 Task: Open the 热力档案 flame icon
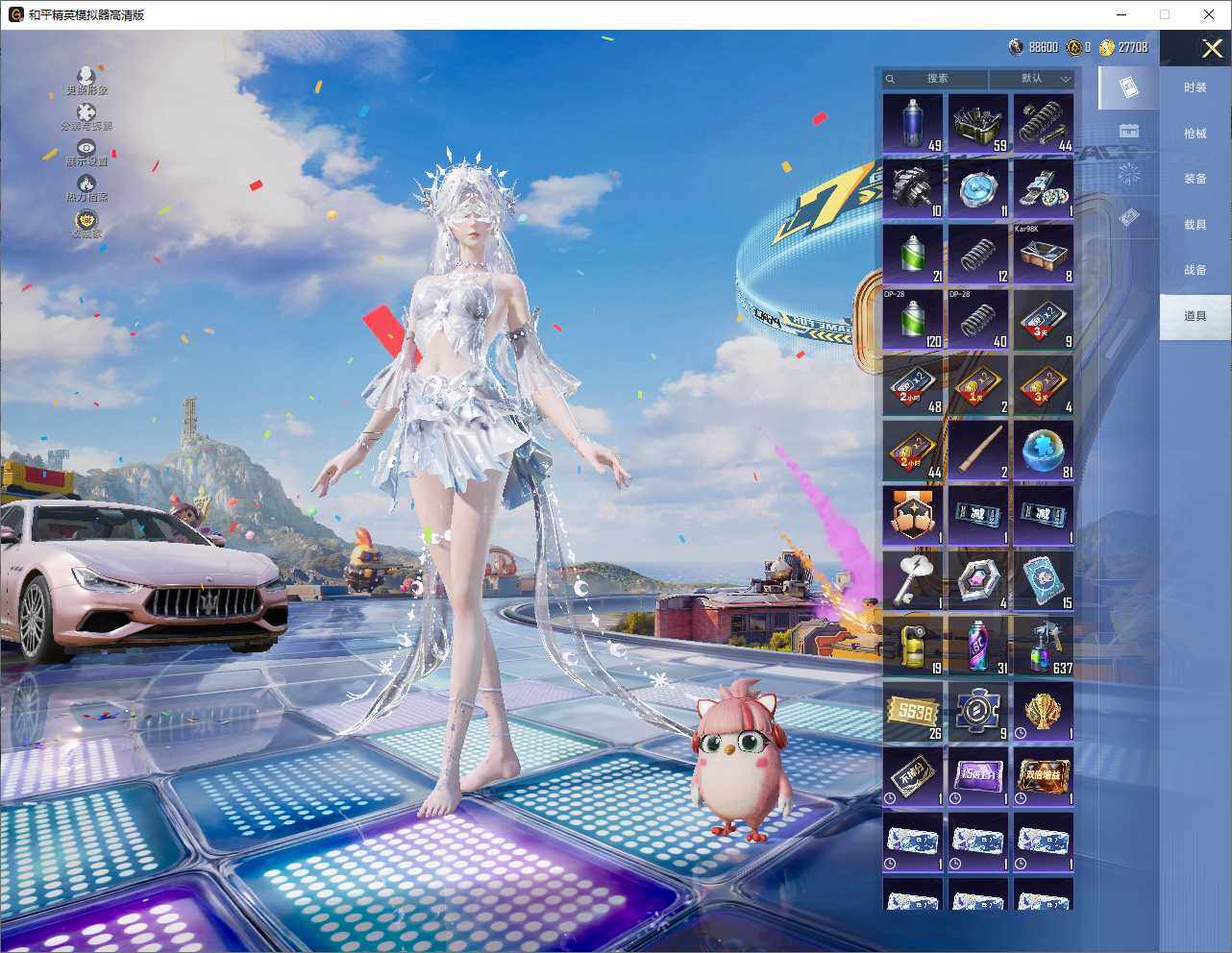coord(86,187)
